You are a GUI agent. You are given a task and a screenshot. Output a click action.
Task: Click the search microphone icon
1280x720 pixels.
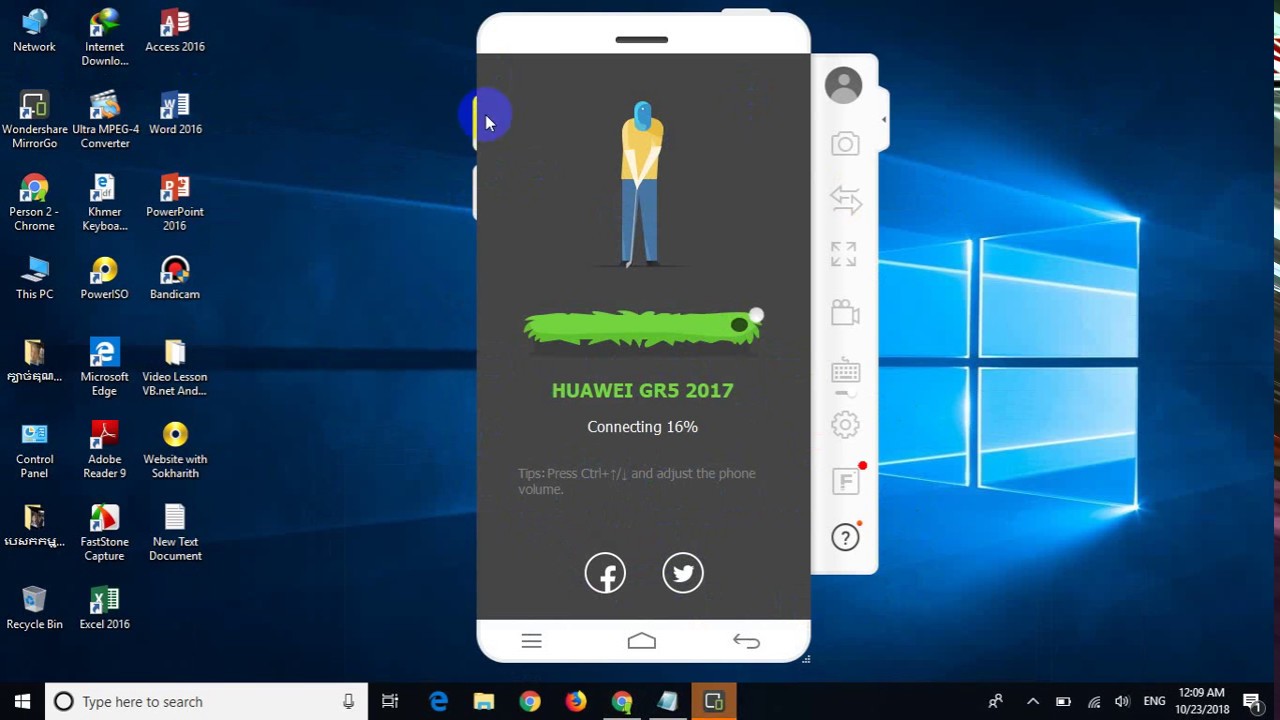348,702
